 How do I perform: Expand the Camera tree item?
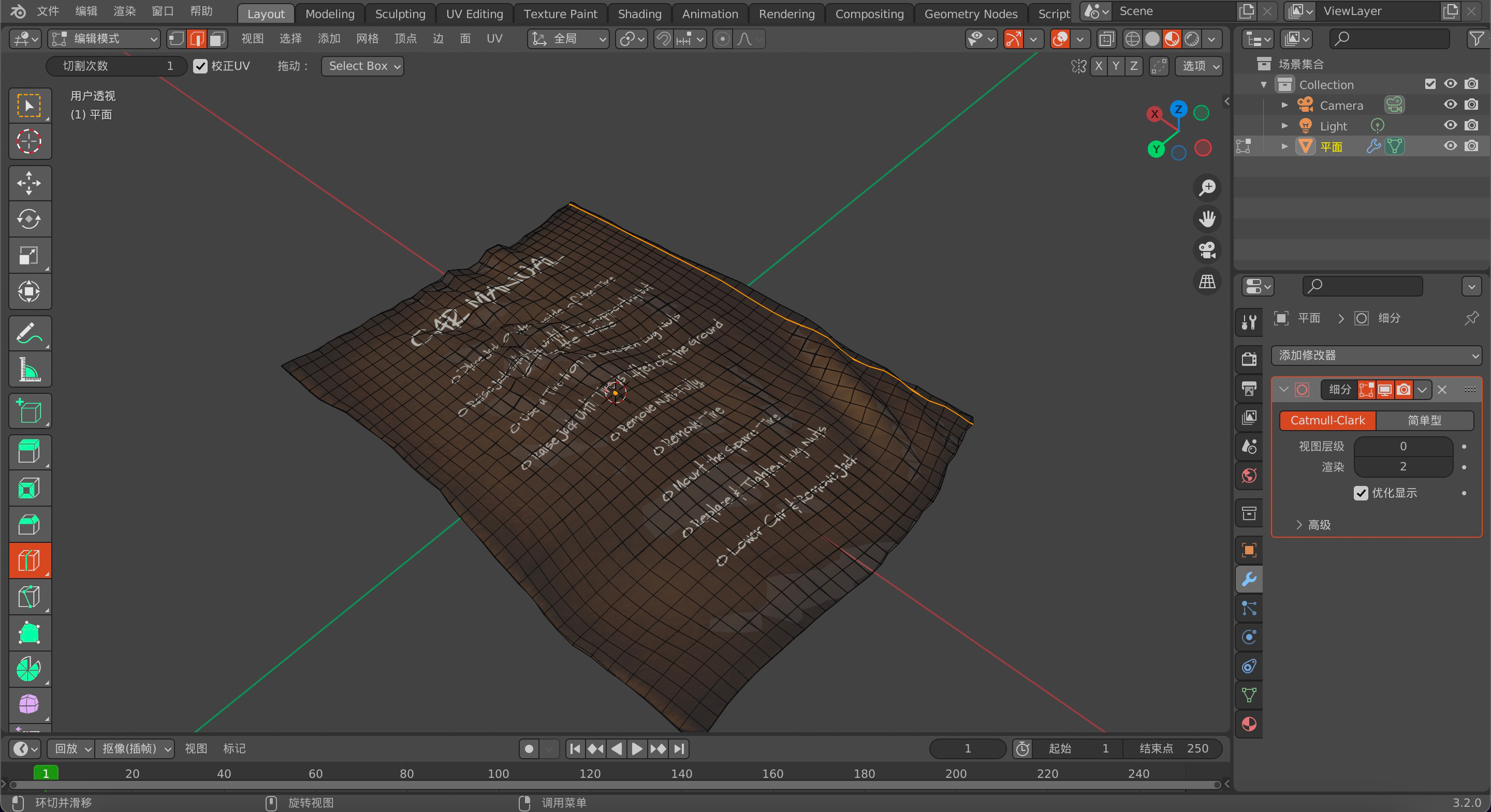click(1284, 105)
